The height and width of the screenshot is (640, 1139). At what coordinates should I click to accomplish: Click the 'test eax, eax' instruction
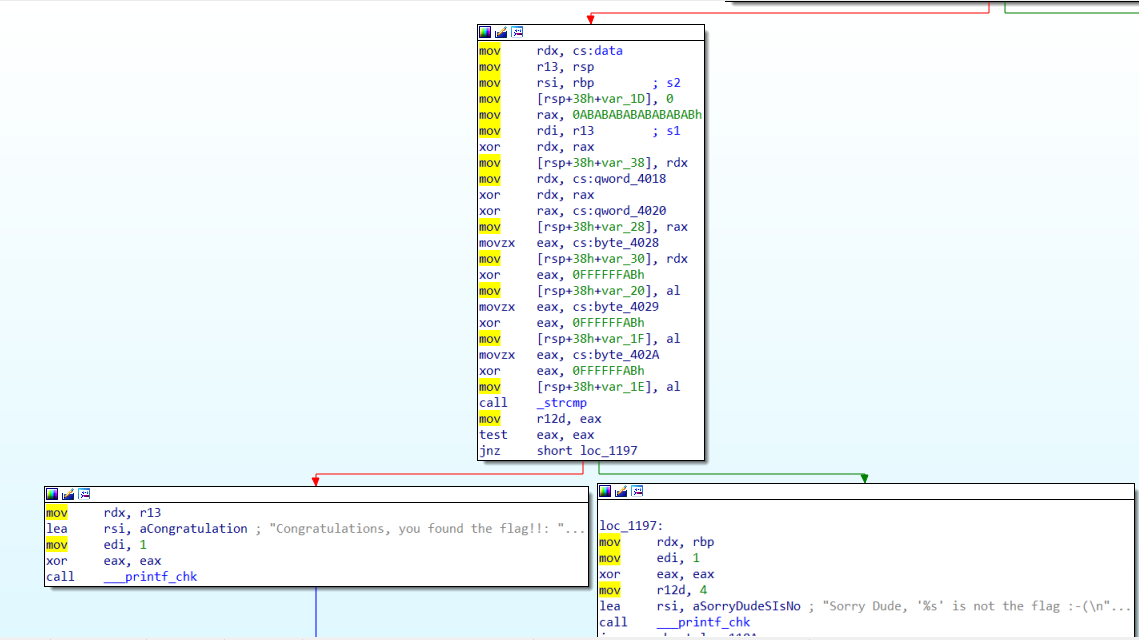click(x=536, y=434)
